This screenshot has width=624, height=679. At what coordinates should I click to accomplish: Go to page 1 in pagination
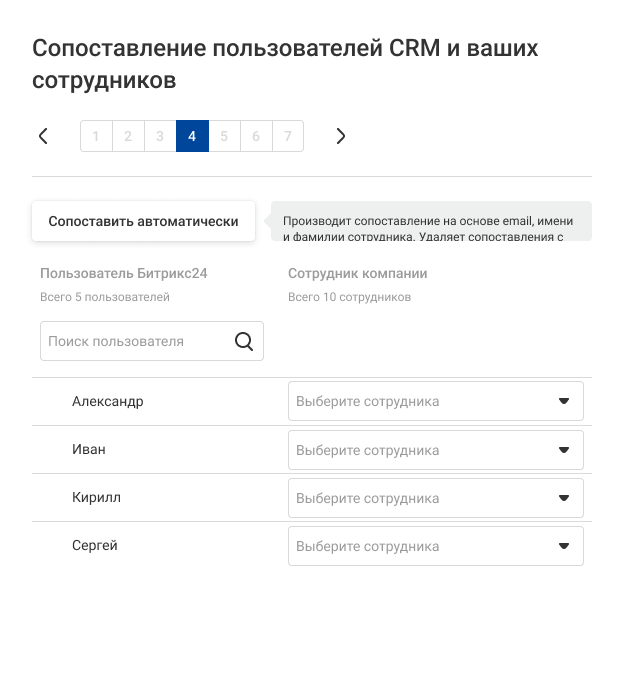pos(96,136)
